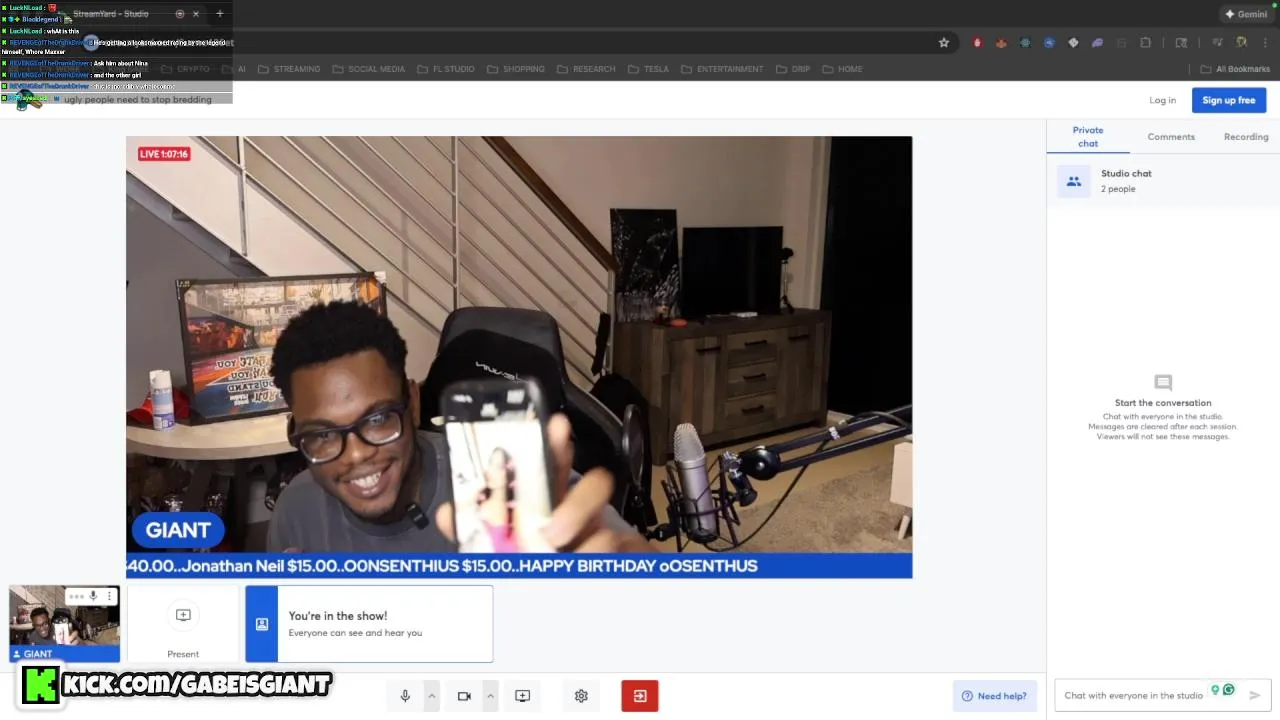Viewport: 1280px width, 720px height.
Task: Open StreamYard settings gear
Action: click(x=581, y=696)
